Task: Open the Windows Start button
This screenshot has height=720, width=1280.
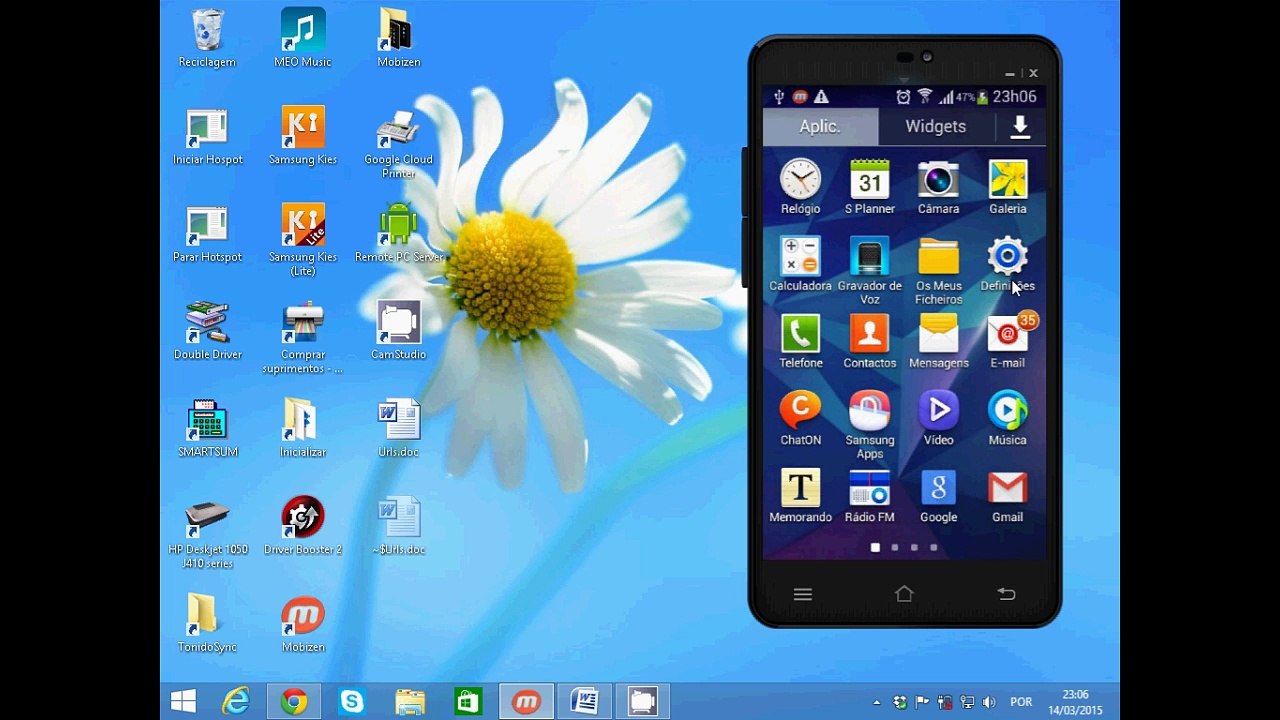Action: (183, 701)
